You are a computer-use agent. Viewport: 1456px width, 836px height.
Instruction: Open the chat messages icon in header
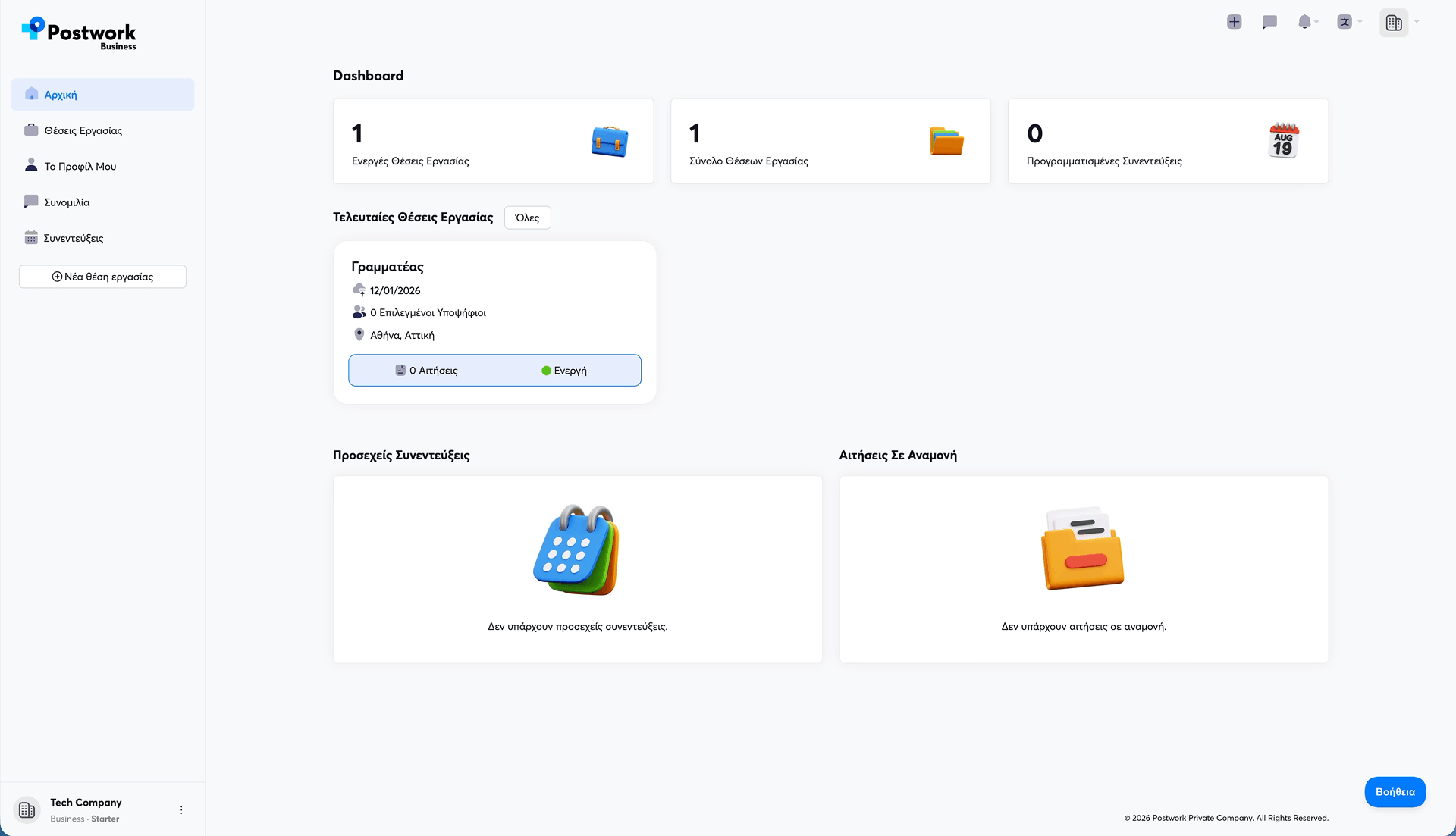(x=1269, y=22)
